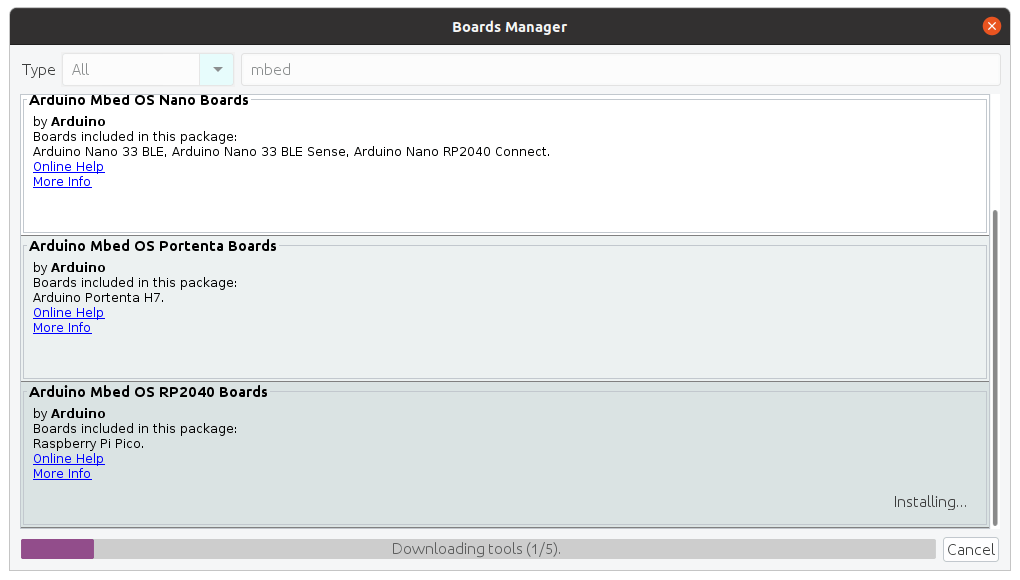This screenshot has width=1020, height=580.
Task: Open More Info for Mbed OS RP2040 Boards
Action: point(62,473)
